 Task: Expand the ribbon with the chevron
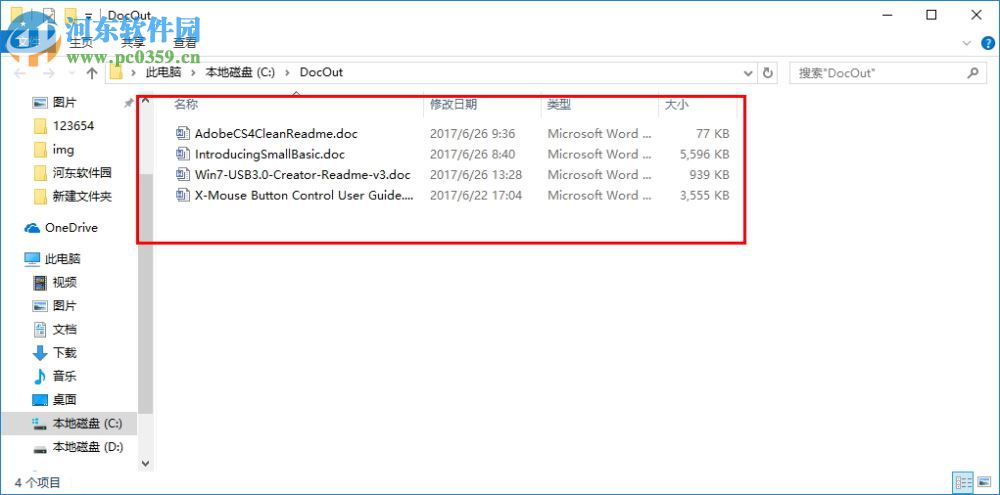coord(966,43)
